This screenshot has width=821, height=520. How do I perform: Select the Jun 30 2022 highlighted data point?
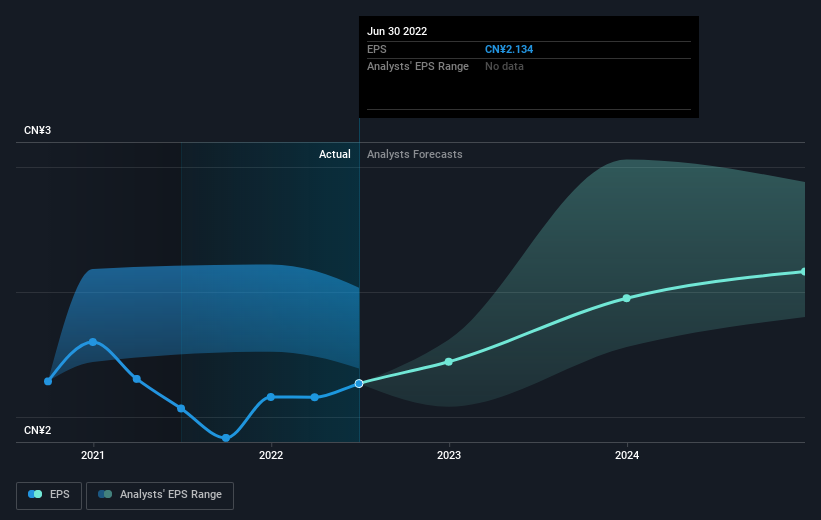click(359, 384)
